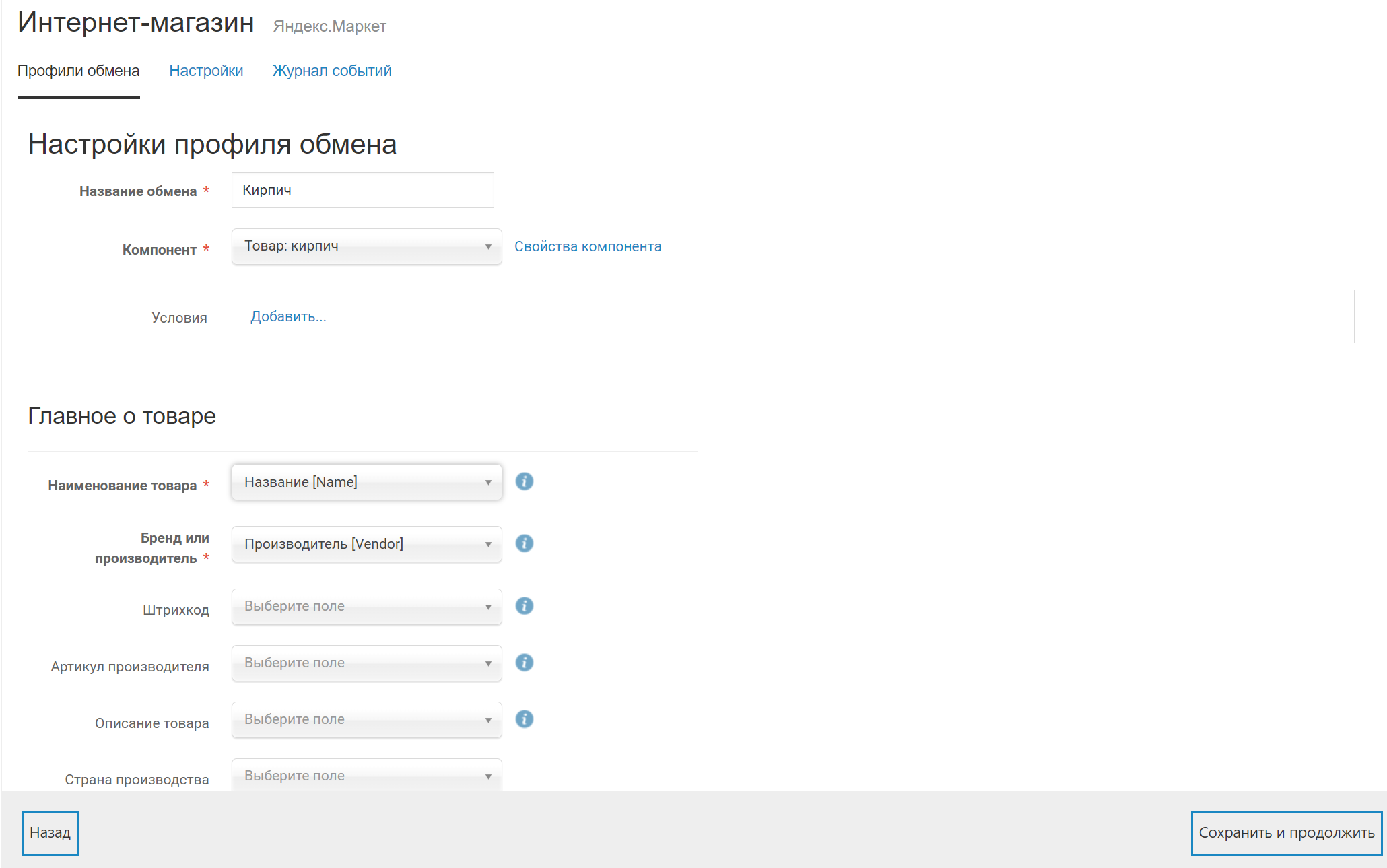Choose a field for Штрихкод

pos(366,606)
